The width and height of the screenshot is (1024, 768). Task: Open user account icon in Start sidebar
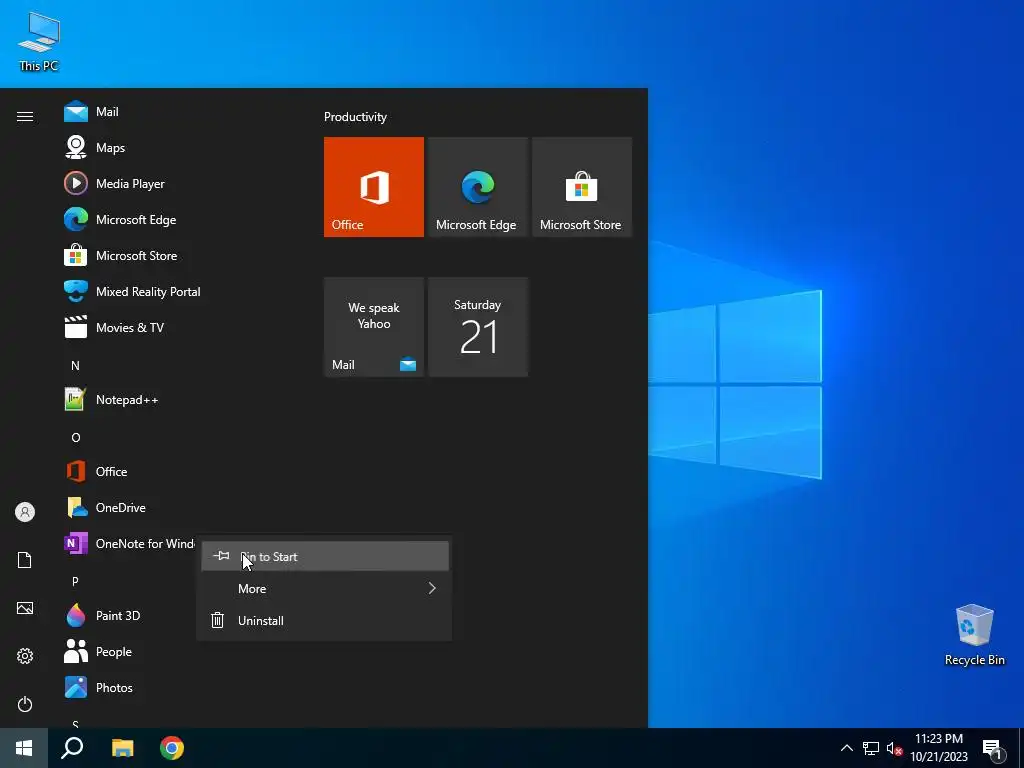[x=25, y=512]
